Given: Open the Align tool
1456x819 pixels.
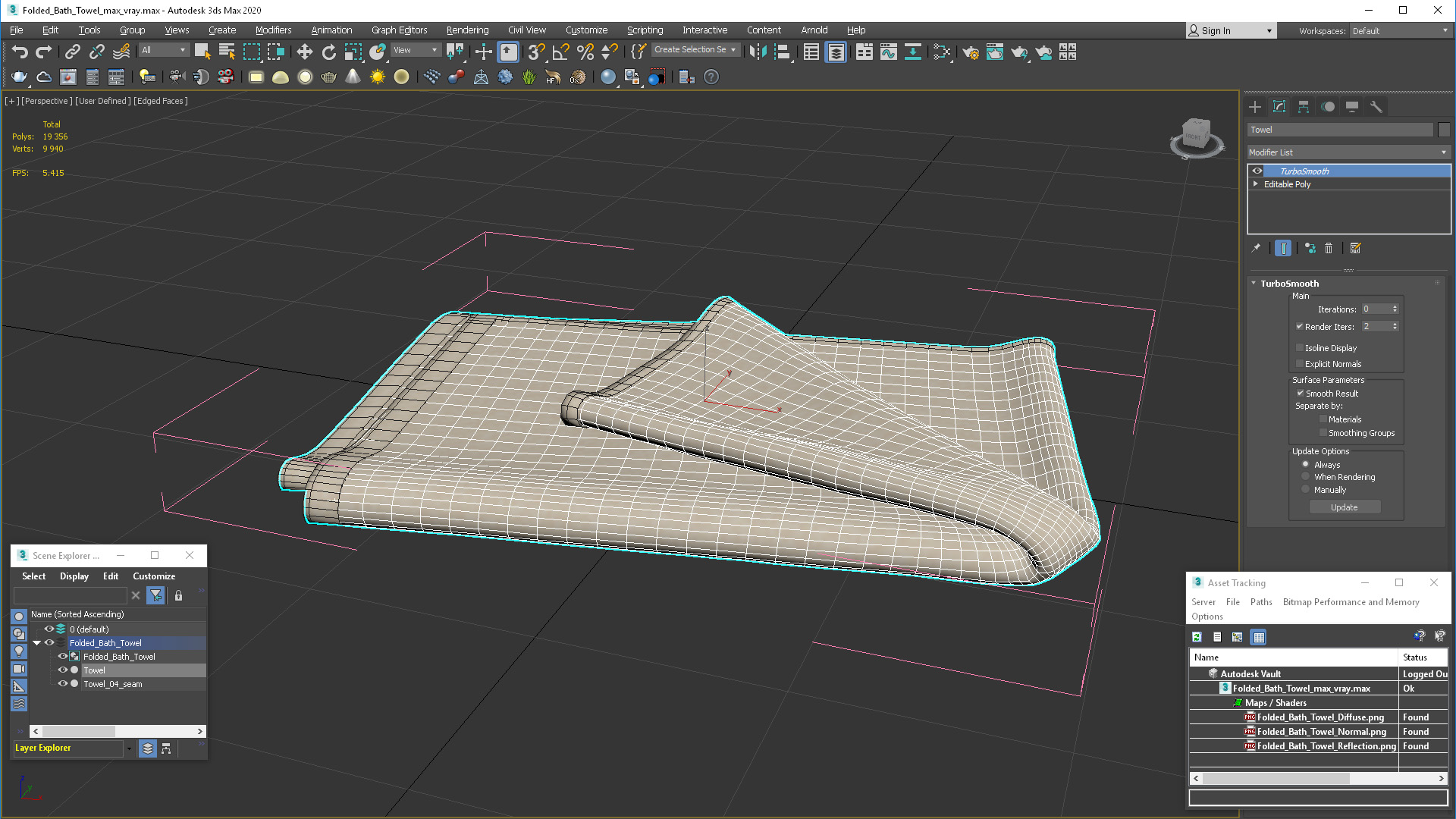Looking at the screenshot, I should click(x=782, y=52).
